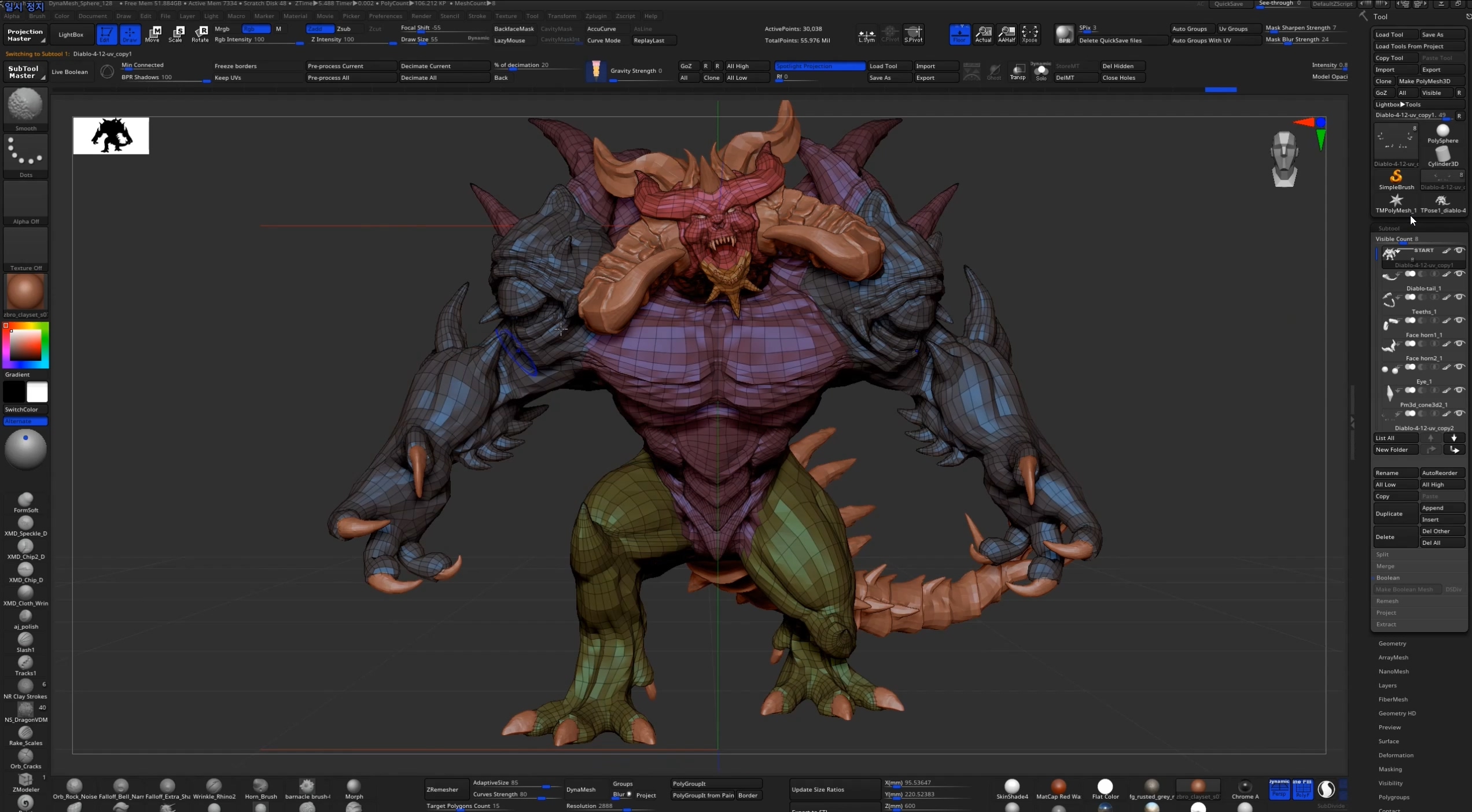Click the AAHalf zoom icon
1472x812 pixels.
(x=1007, y=34)
